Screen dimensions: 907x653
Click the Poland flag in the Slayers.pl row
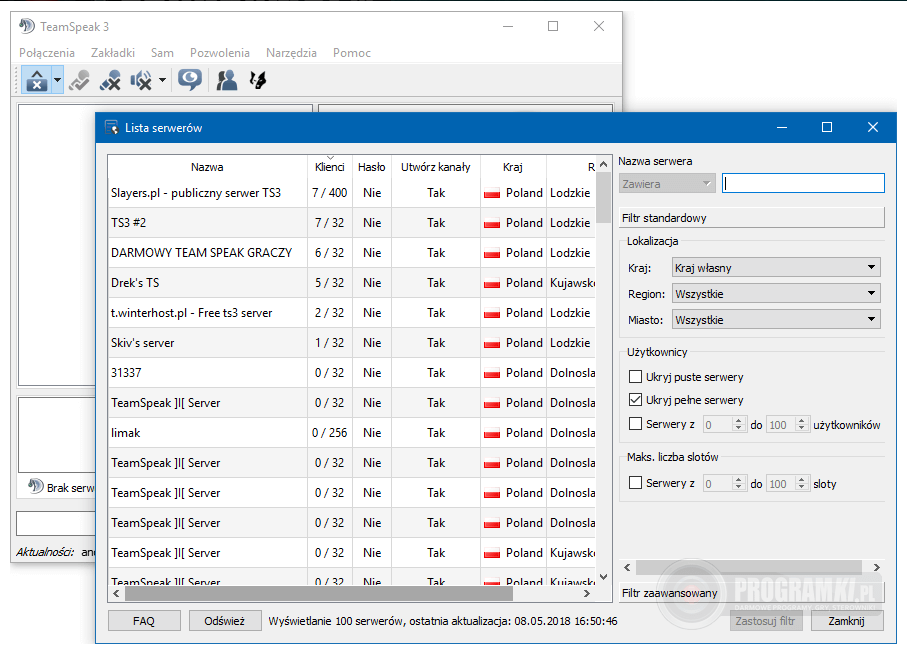(492, 193)
